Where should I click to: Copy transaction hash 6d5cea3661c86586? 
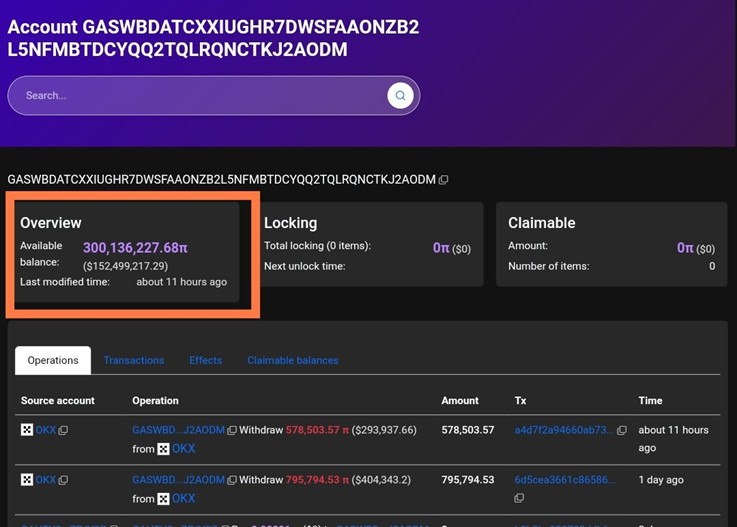pos(519,498)
